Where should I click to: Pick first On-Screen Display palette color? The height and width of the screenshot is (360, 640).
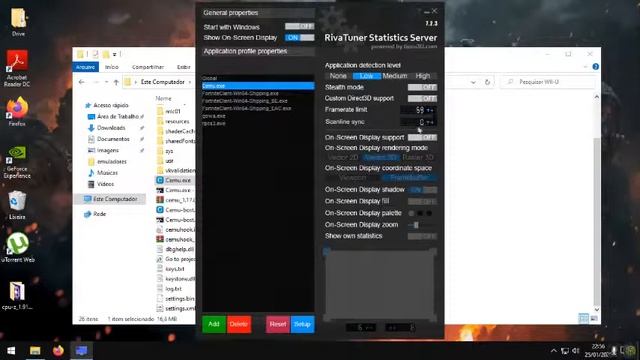point(411,213)
